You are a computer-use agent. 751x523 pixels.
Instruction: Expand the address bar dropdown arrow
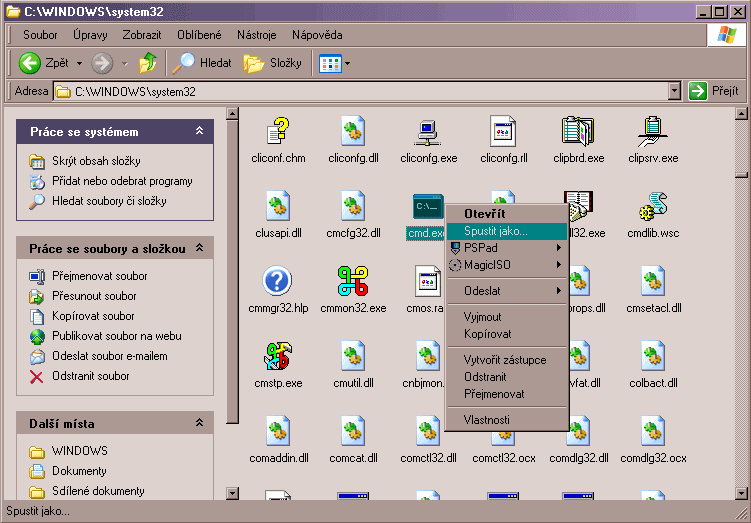click(x=673, y=91)
